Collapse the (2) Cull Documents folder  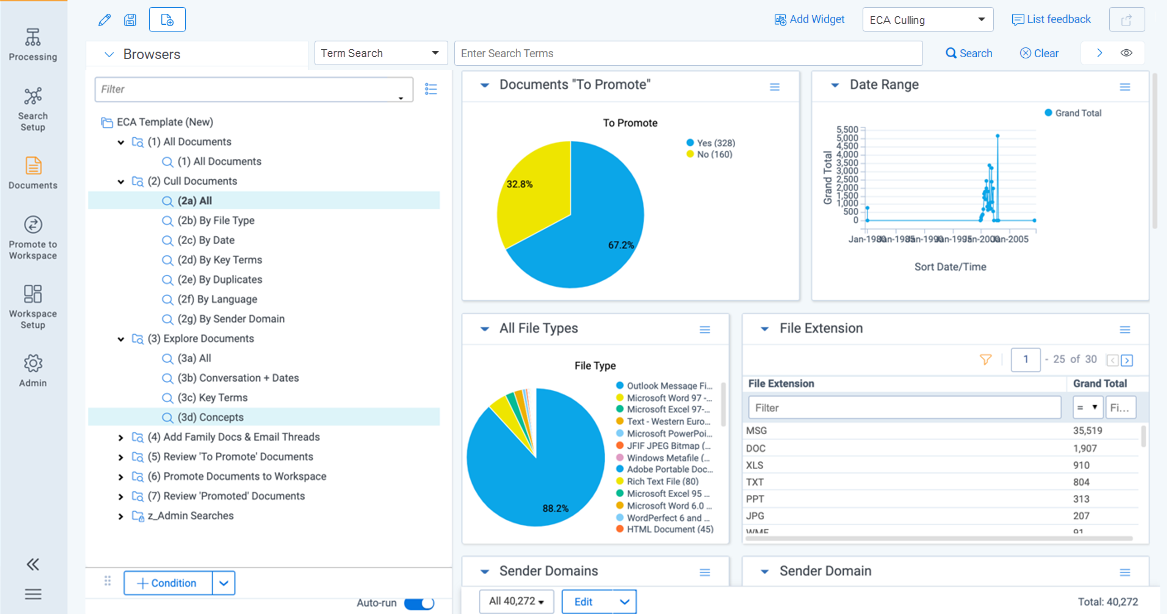(x=121, y=182)
